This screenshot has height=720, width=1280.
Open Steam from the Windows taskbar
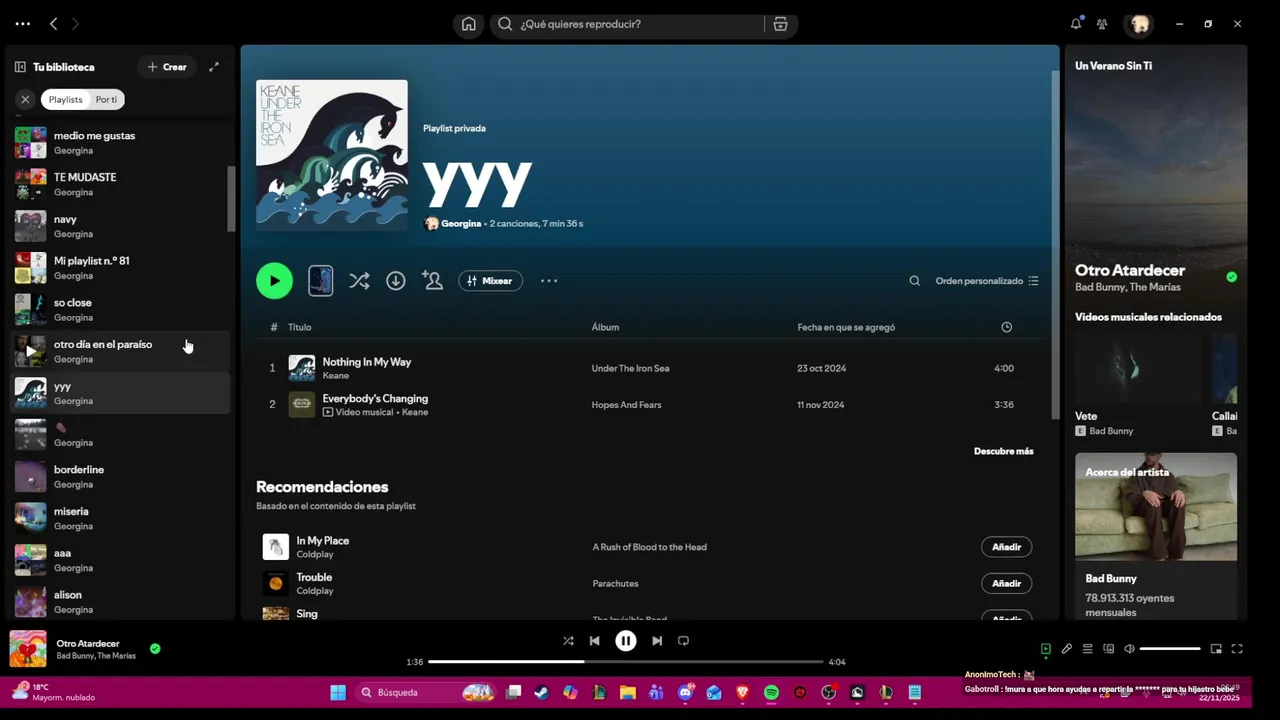541,692
